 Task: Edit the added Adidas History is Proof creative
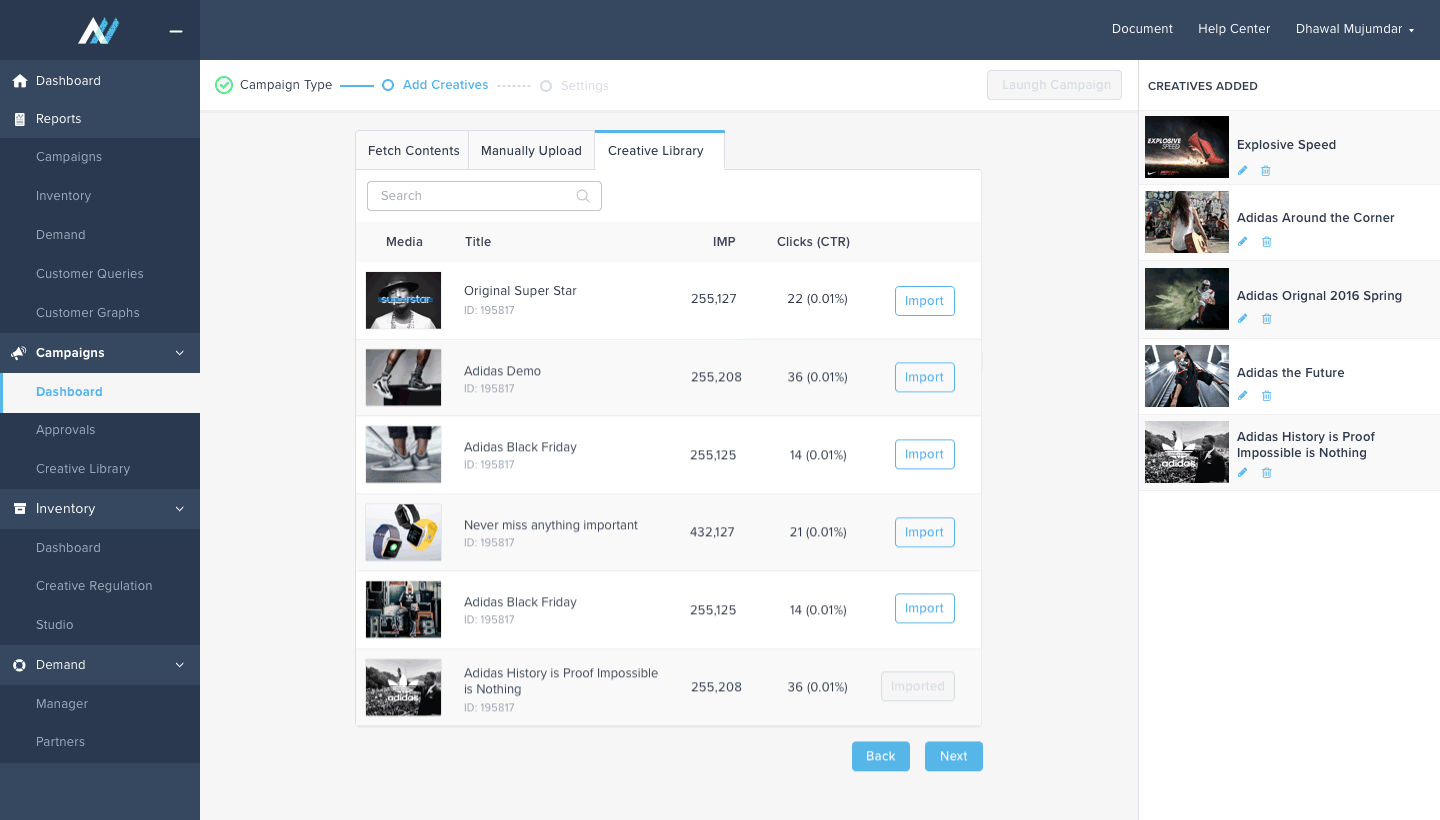[1243, 473]
